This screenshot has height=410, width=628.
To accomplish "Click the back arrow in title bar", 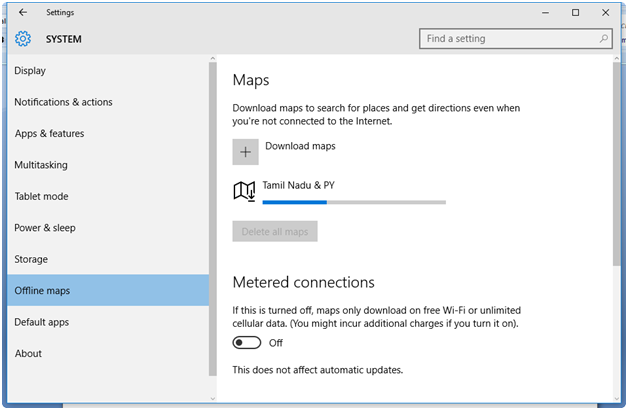I will tap(23, 13).
